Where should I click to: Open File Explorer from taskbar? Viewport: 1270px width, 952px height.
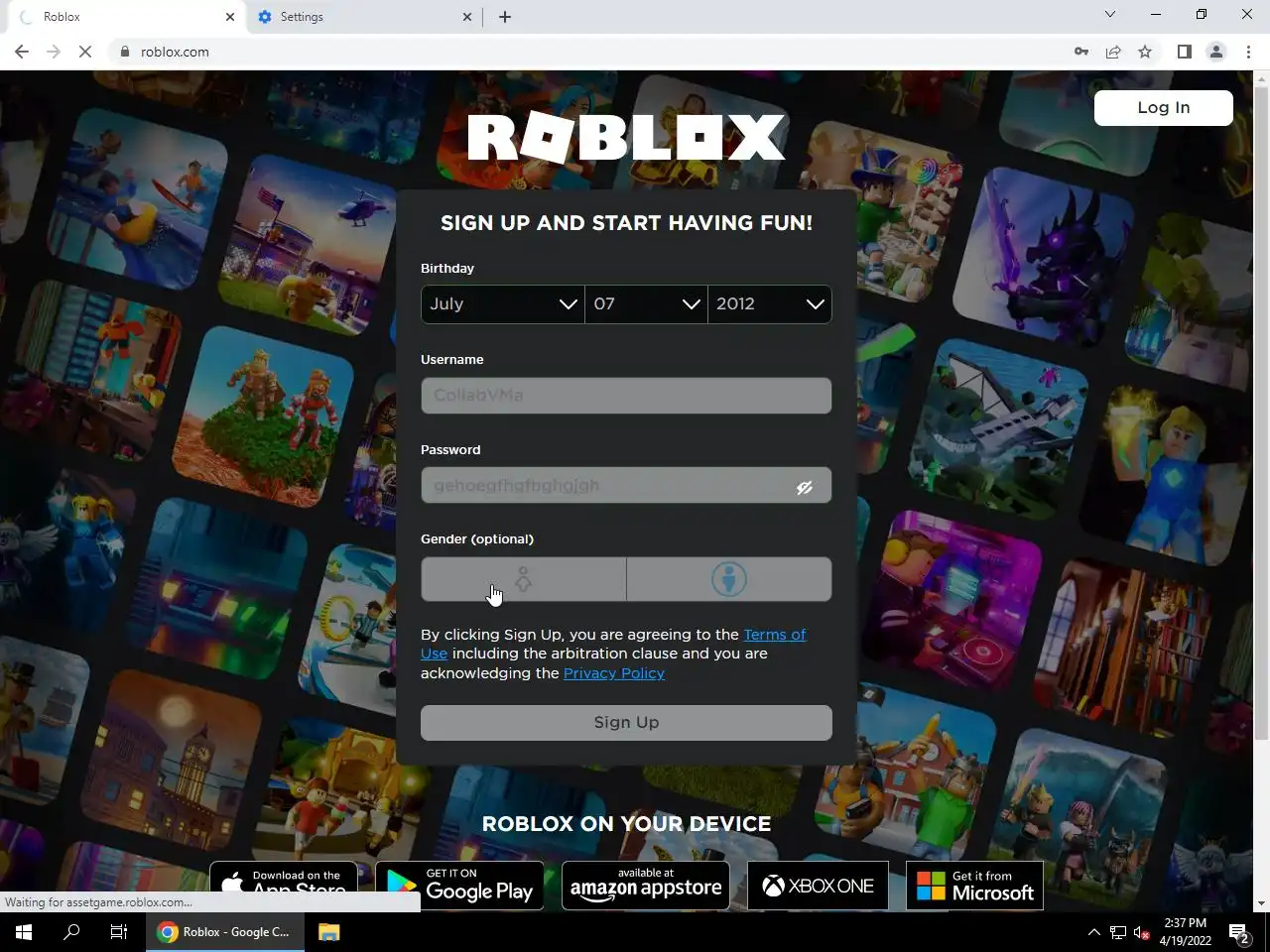[328, 932]
